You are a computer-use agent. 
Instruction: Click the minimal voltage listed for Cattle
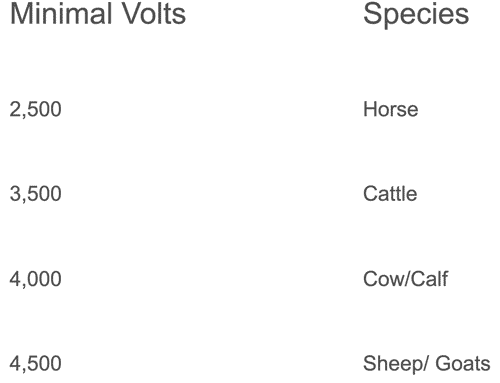[x=35, y=194]
